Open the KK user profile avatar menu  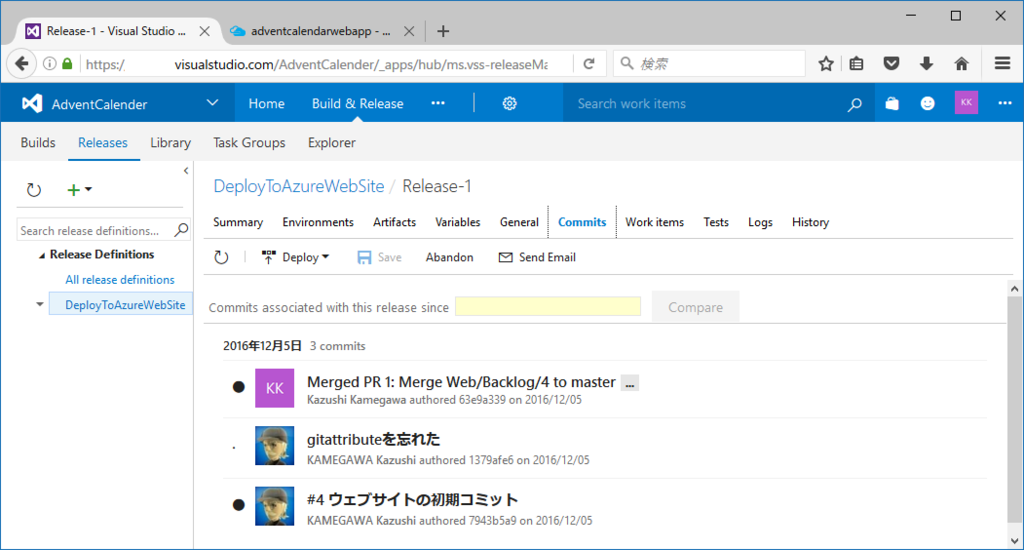[966, 103]
